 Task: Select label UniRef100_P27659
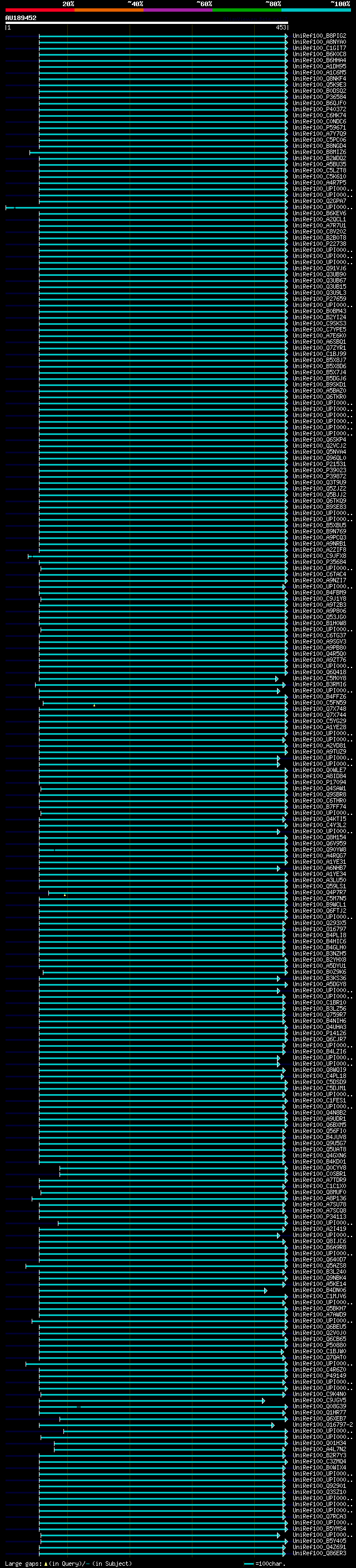click(x=319, y=299)
